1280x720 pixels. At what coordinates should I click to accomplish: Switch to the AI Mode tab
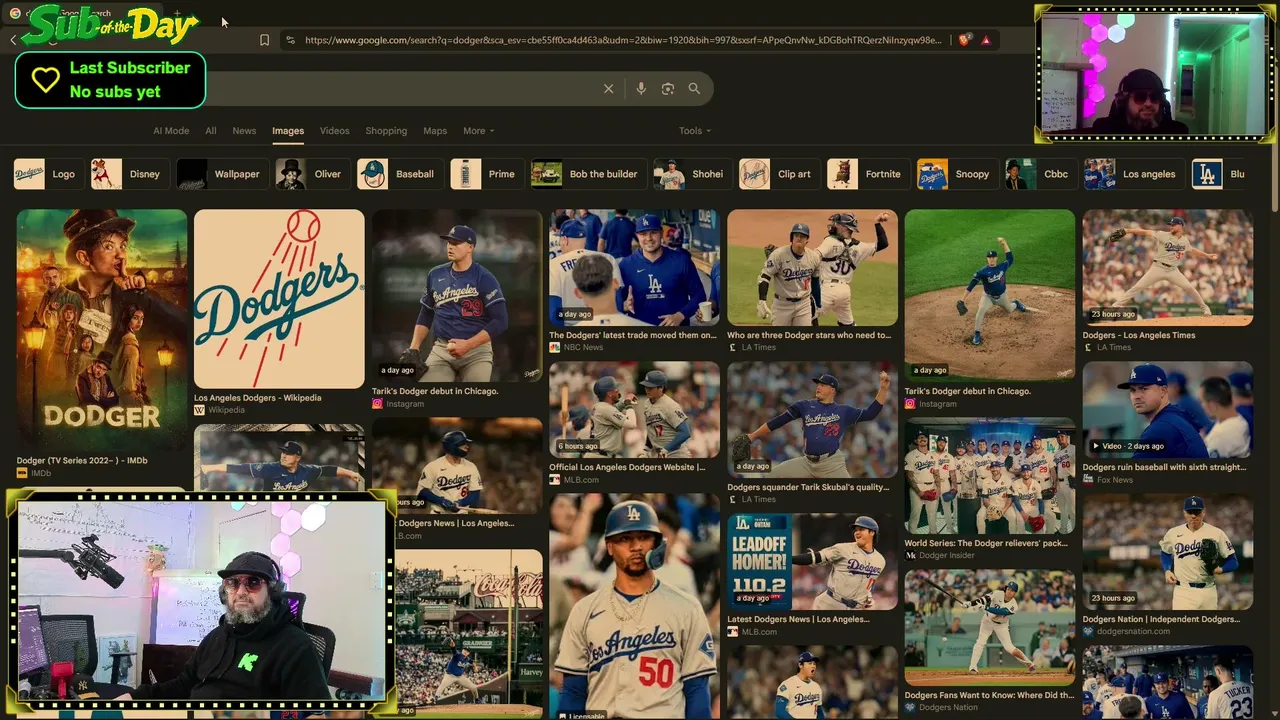(x=171, y=131)
